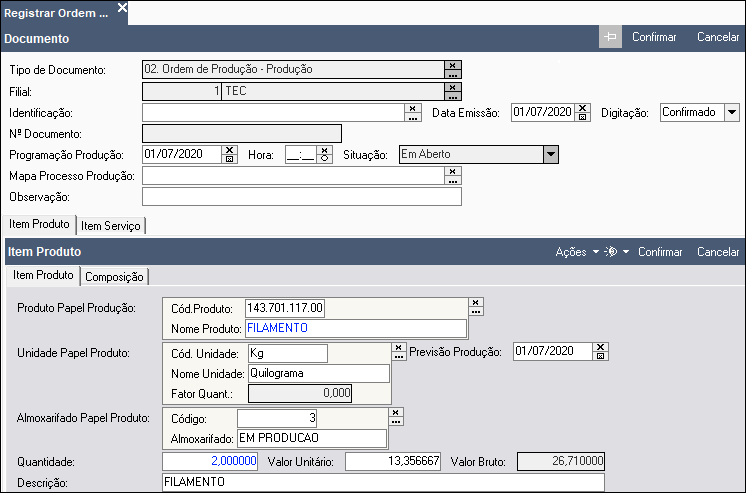Open lookup for Unidade Papel Produto
The width and height of the screenshot is (746, 493).
399,356
